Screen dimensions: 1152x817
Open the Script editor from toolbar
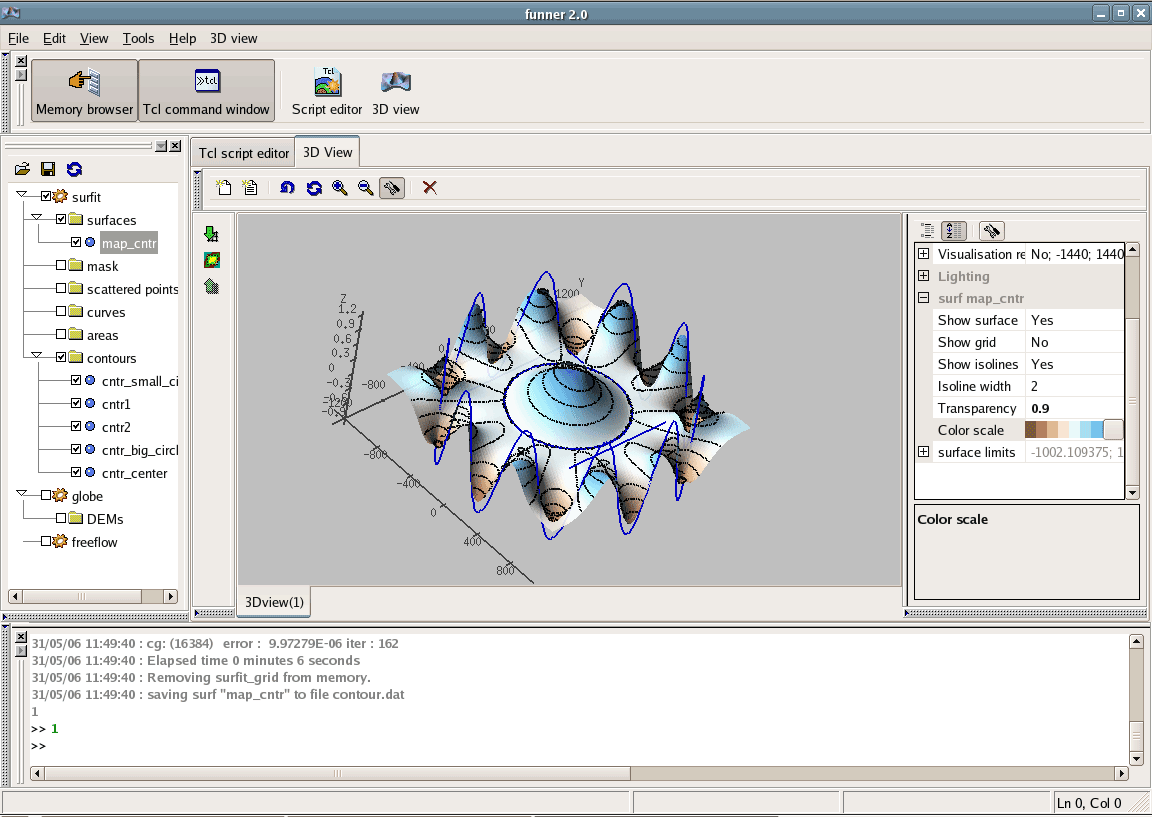point(327,92)
